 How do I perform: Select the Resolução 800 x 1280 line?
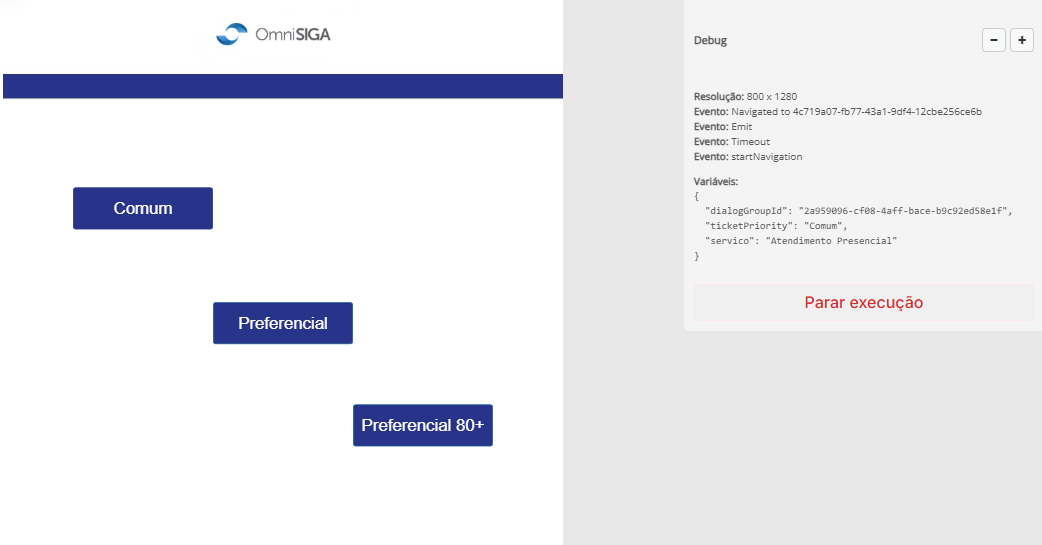pyautogui.click(x=746, y=96)
